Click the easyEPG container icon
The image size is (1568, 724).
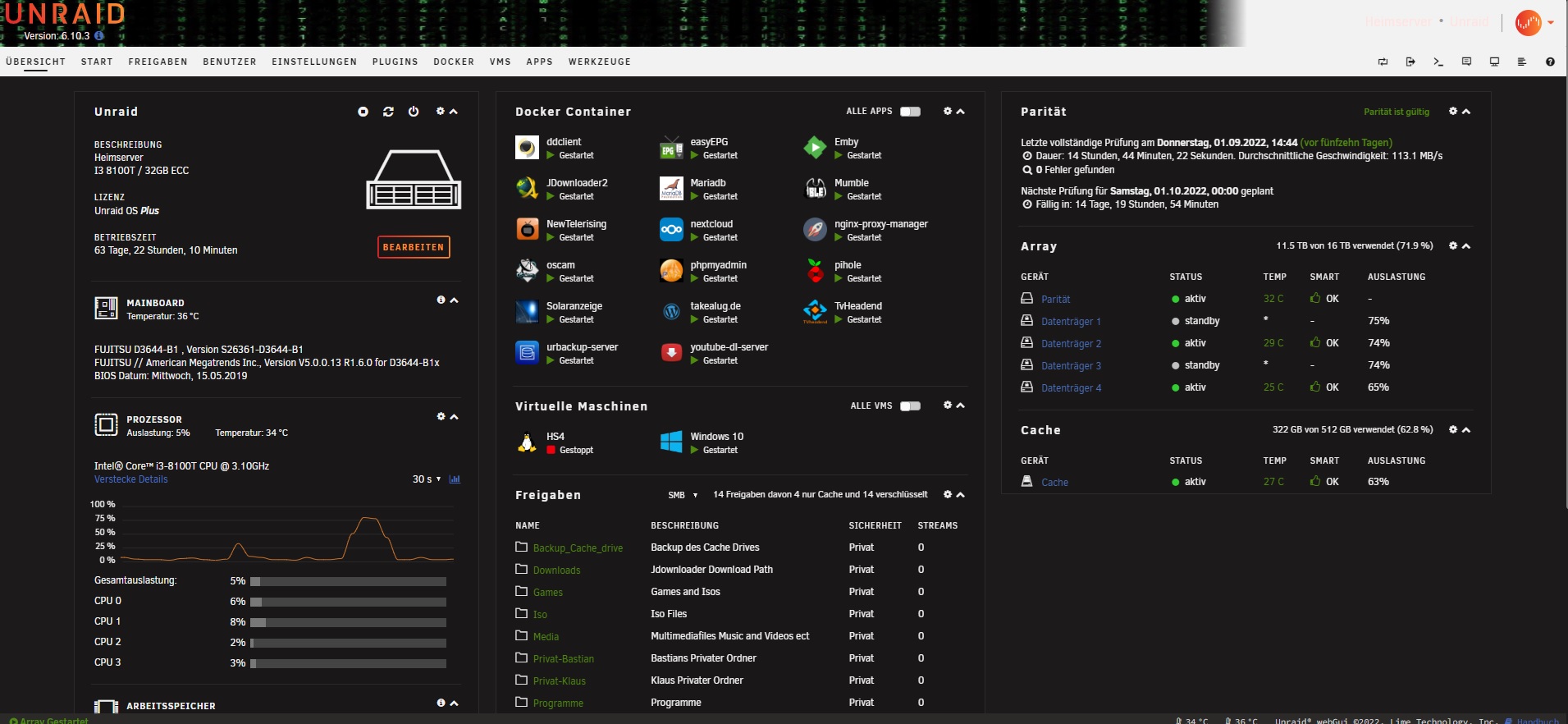671,148
